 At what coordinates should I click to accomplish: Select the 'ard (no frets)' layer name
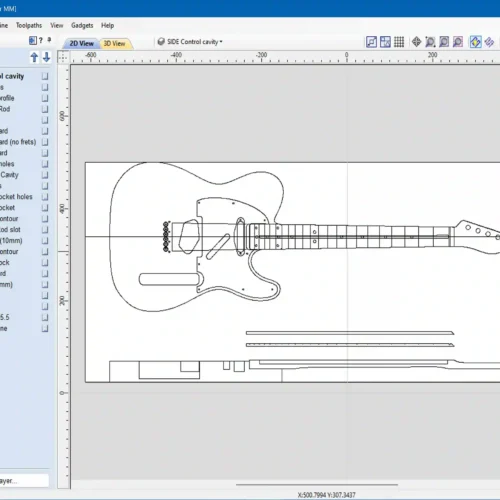[18, 142]
